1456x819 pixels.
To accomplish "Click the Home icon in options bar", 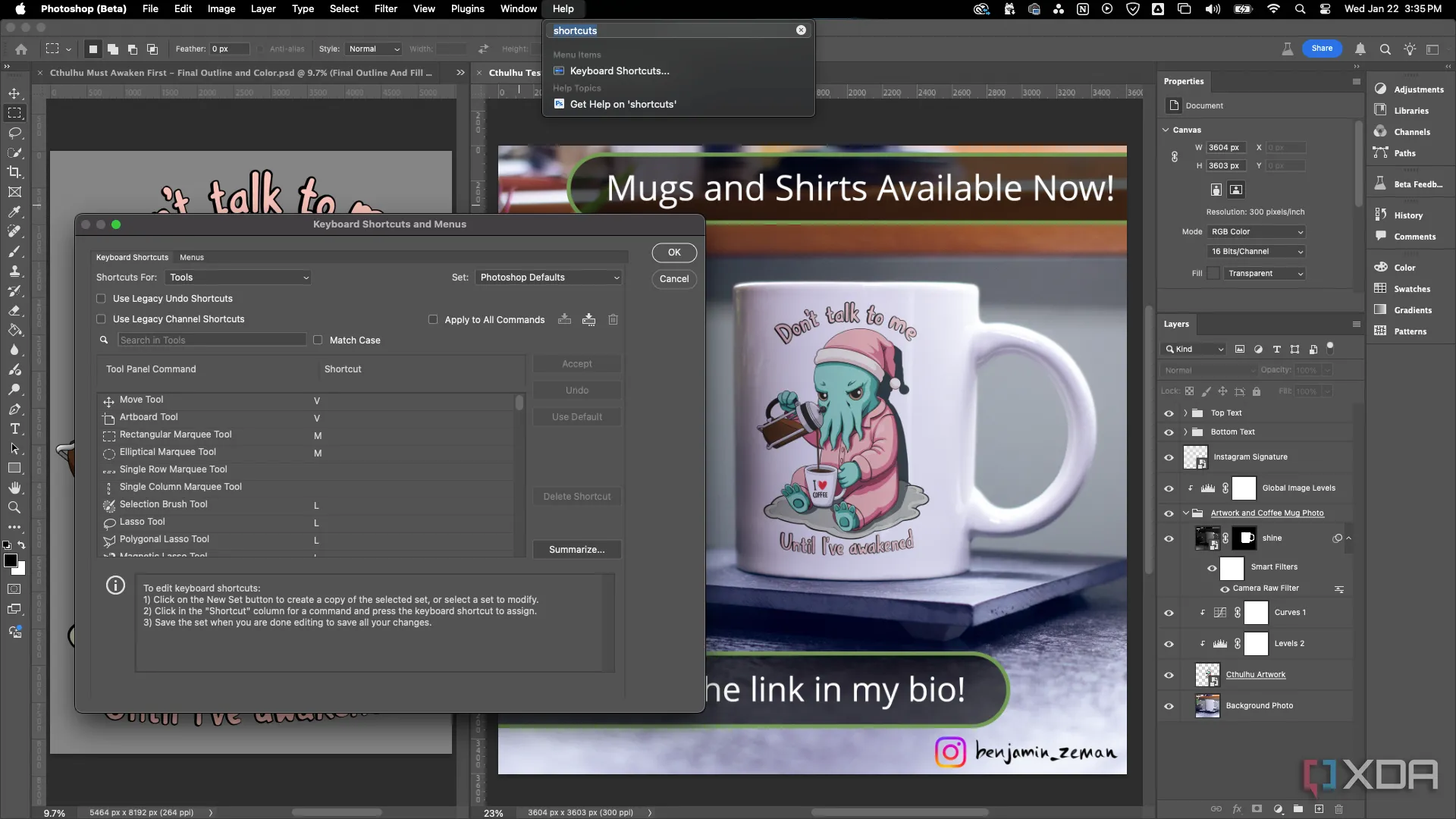I will pyautogui.click(x=21, y=49).
